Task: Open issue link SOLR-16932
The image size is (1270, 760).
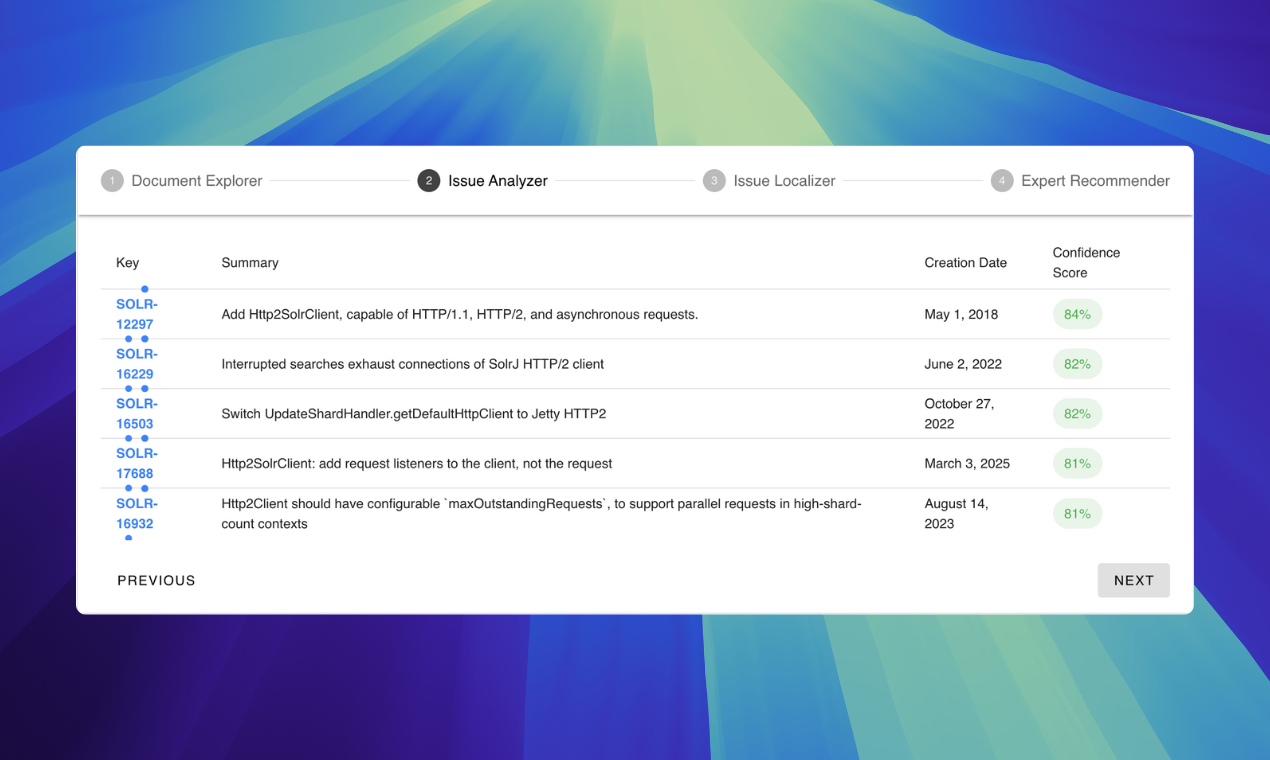Action: [x=137, y=514]
